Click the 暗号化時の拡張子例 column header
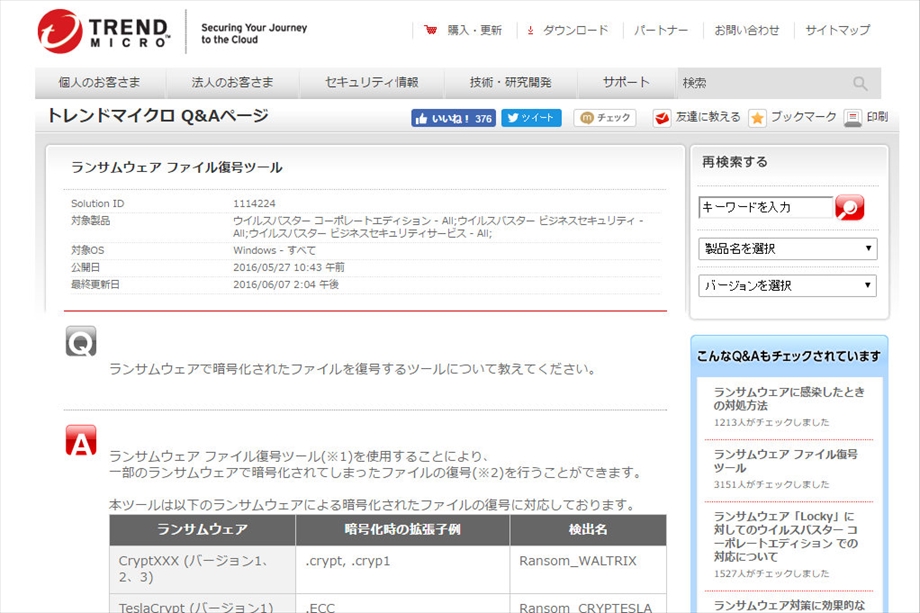 [402, 530]
